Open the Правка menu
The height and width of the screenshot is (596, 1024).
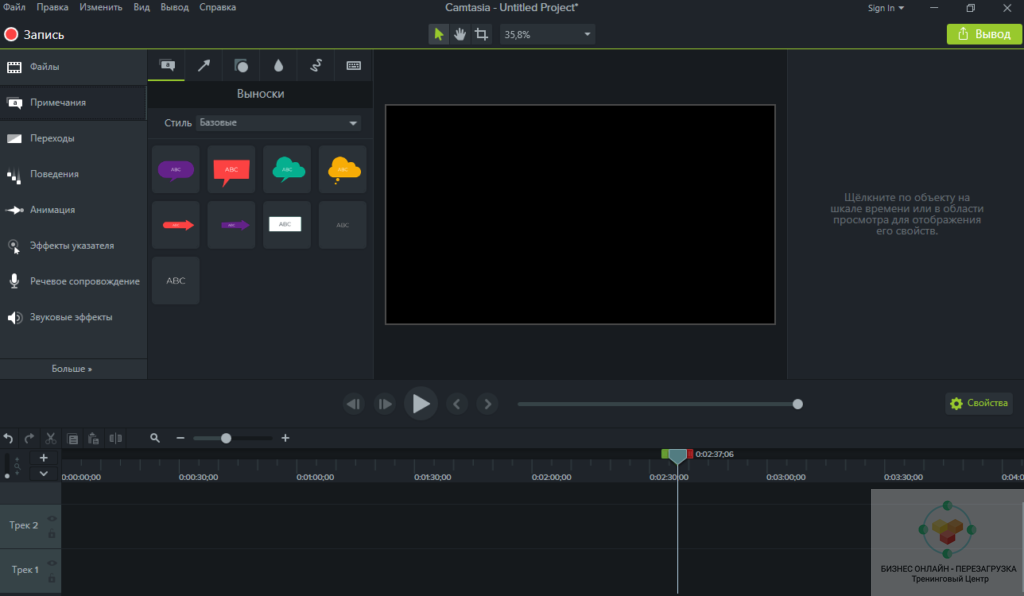52,7
